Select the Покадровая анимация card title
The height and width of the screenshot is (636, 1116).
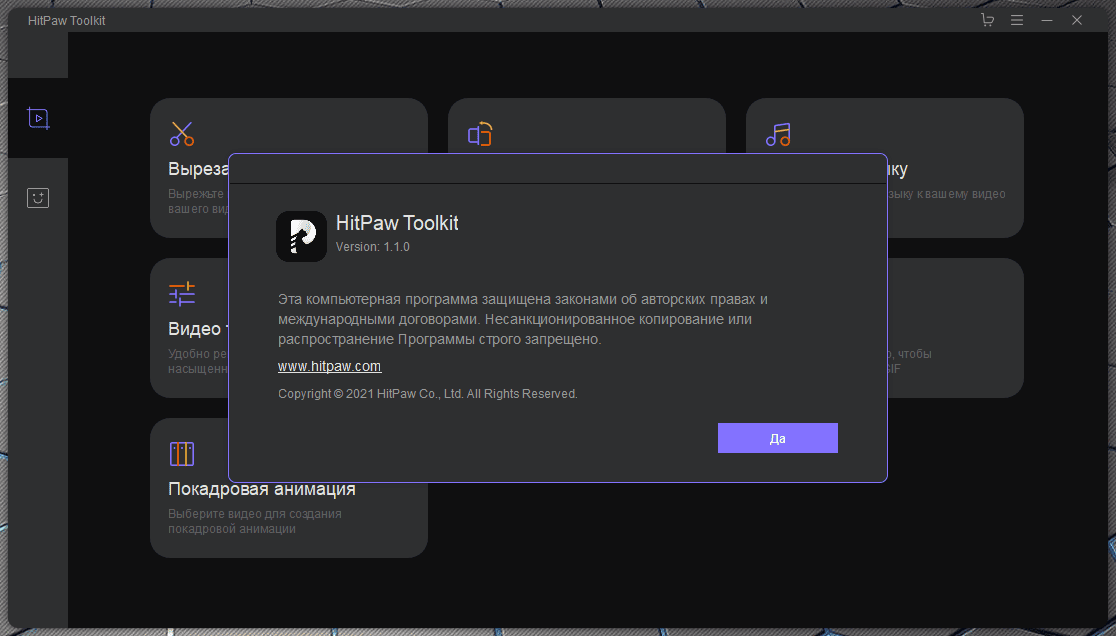pos(262,489)
